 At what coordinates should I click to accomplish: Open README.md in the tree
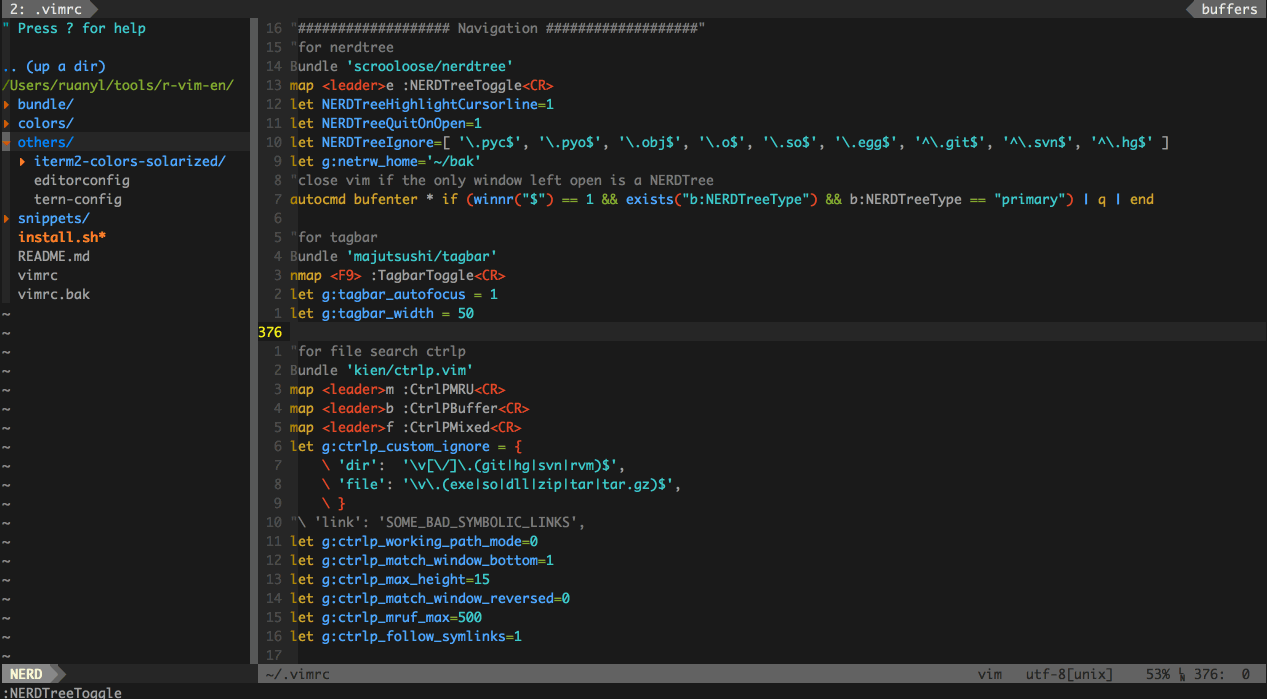[x=54, y=256]
